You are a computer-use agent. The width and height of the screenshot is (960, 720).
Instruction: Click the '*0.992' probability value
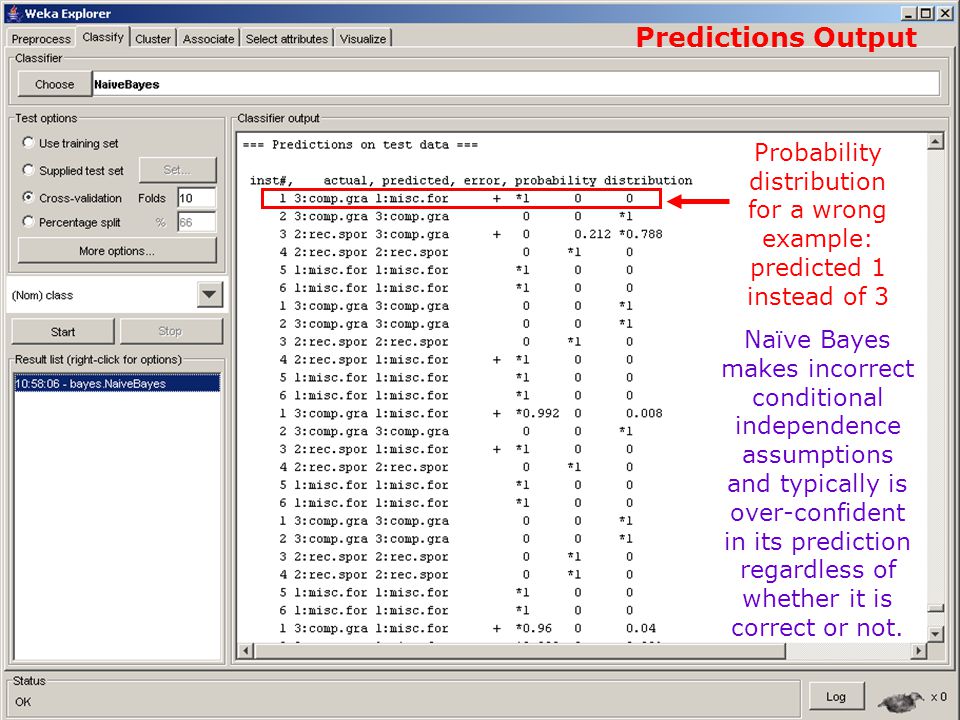tap(537, 413)
